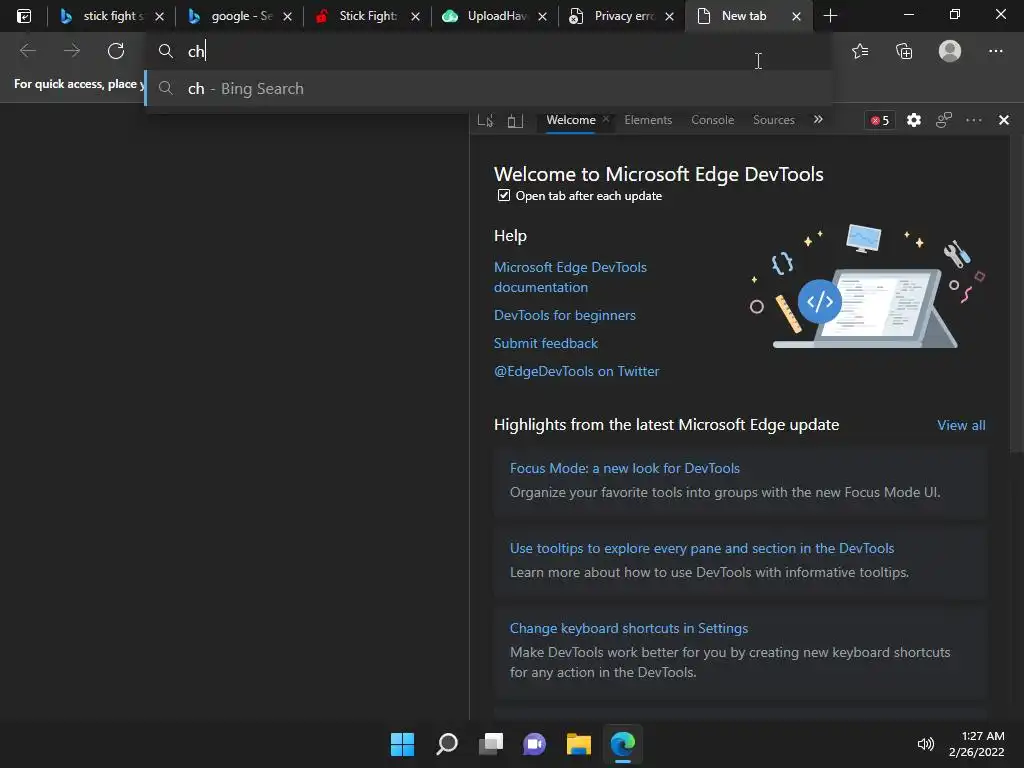Open Microsoft Edge DevTools documentation link
The image size is (1024, 768).
tap(570, 277)
